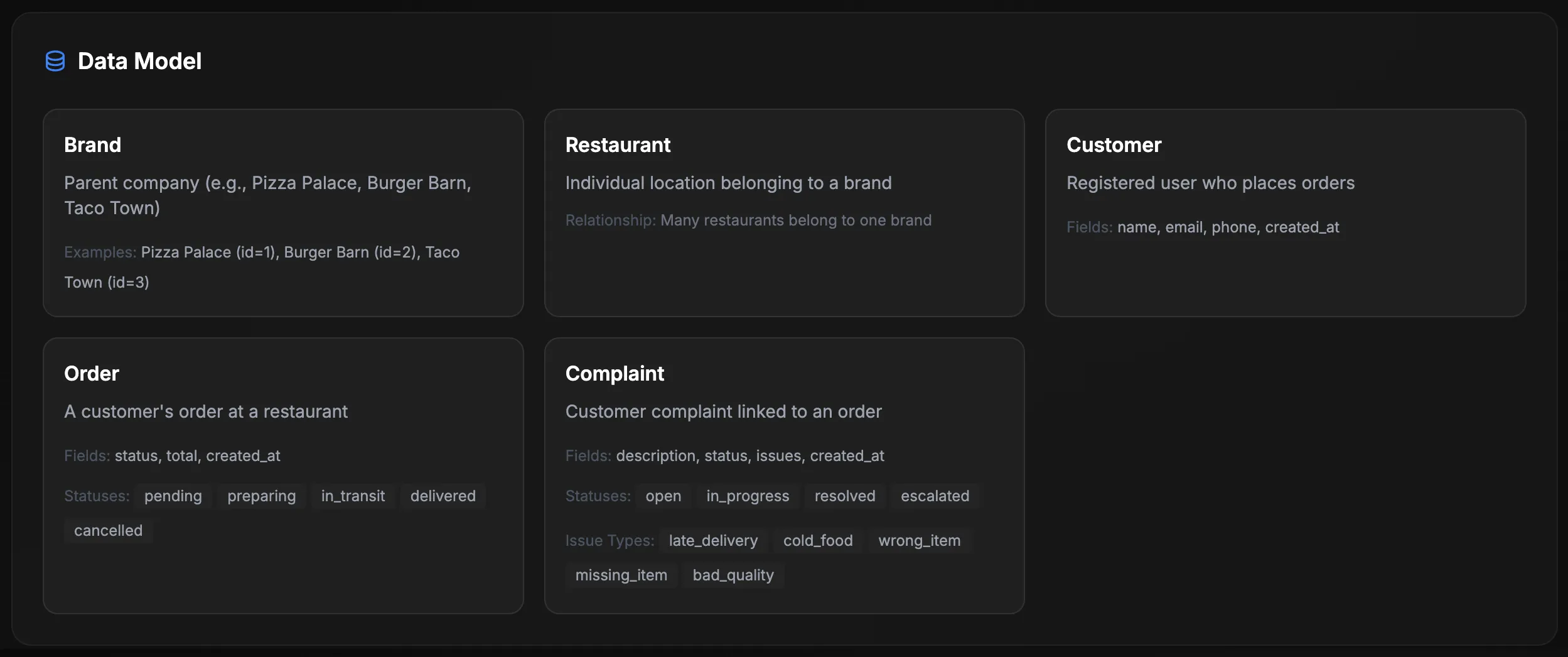Image resolution: width=1568 pixels, height=657 pixels.
Task: Open the Restaurant card
Action: (784, 212)
